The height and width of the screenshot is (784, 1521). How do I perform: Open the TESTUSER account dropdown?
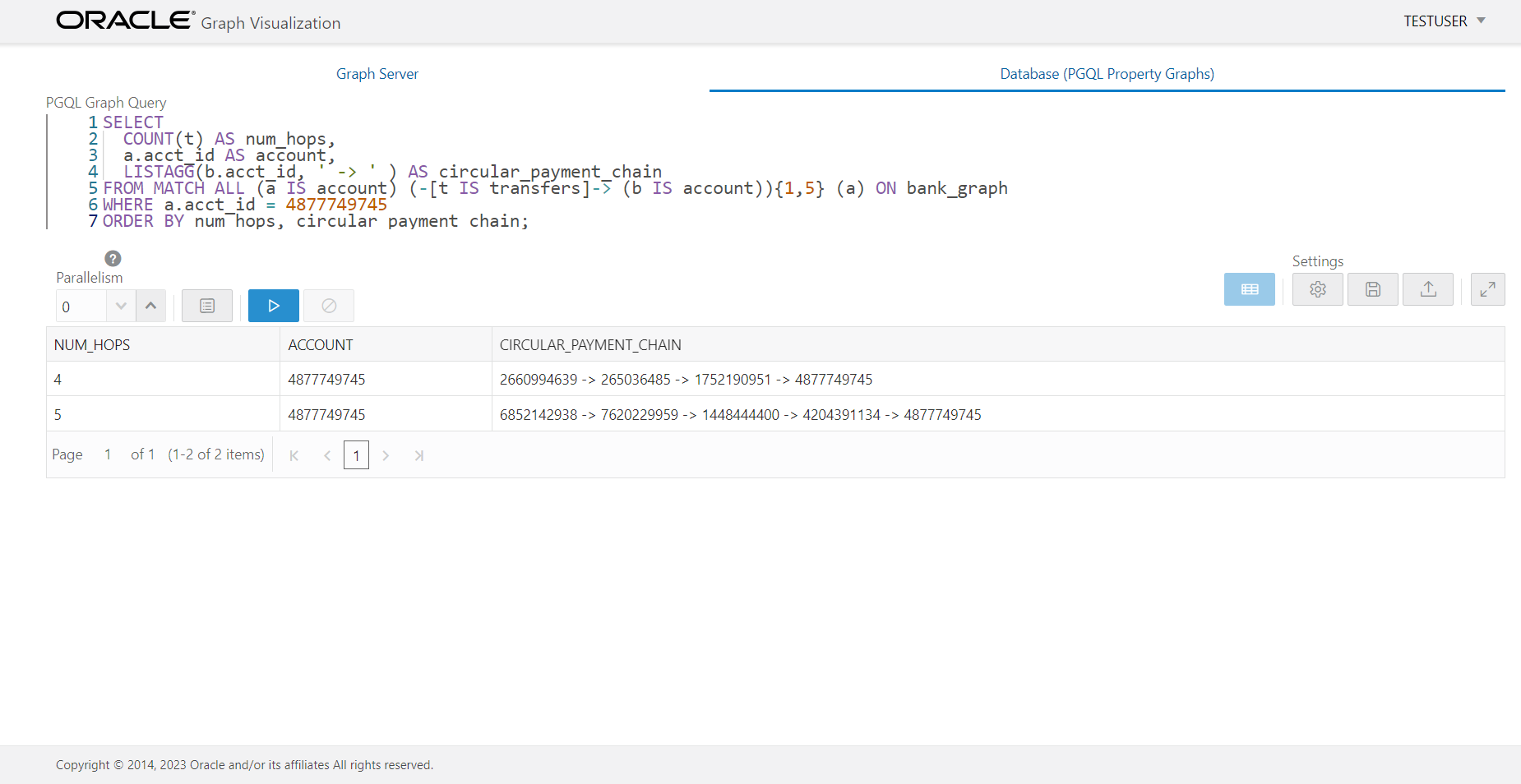click(x=1444, y=21)
